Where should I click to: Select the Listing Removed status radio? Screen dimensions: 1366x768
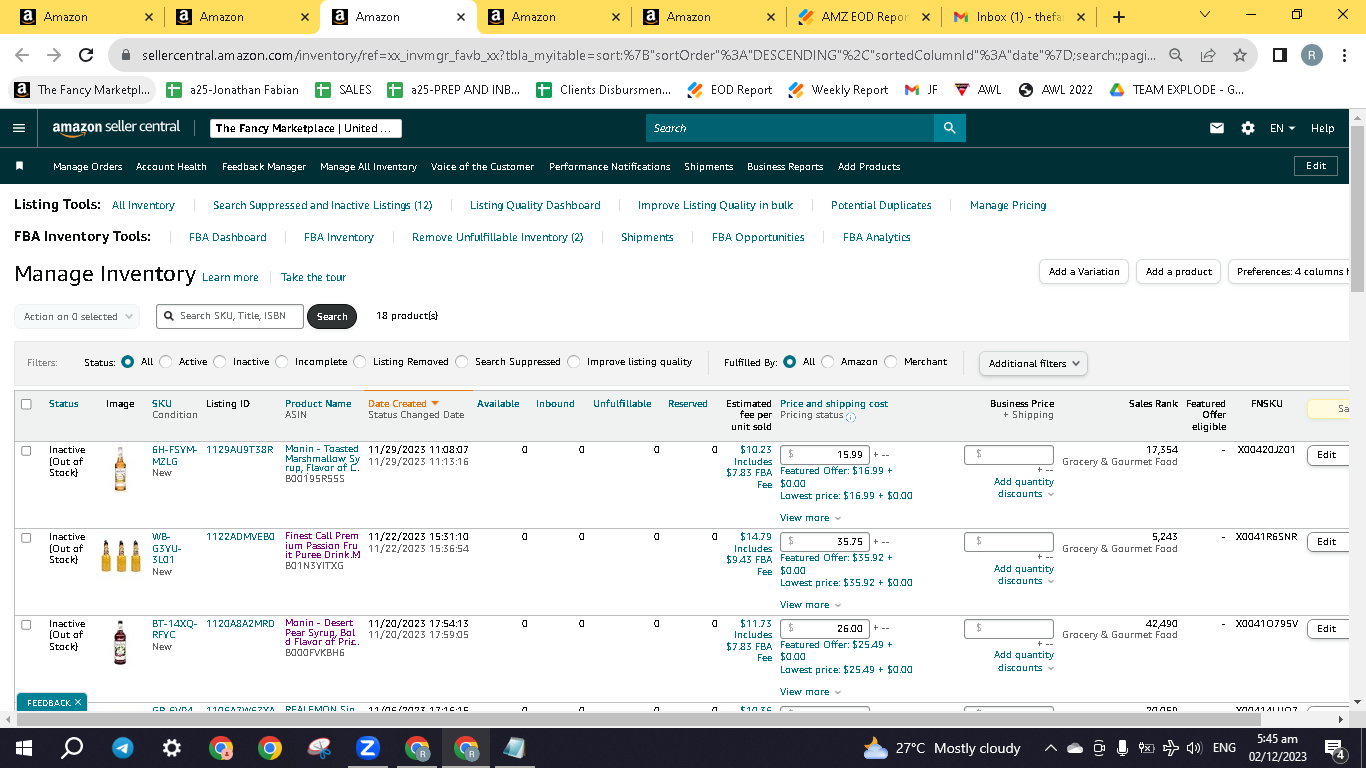pos(360,362)
